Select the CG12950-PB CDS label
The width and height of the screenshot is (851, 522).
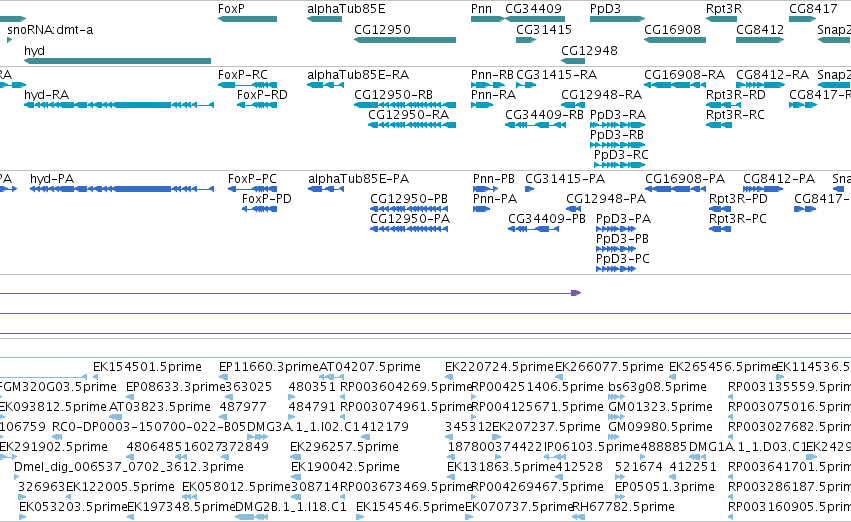click(x=409, y=199)
